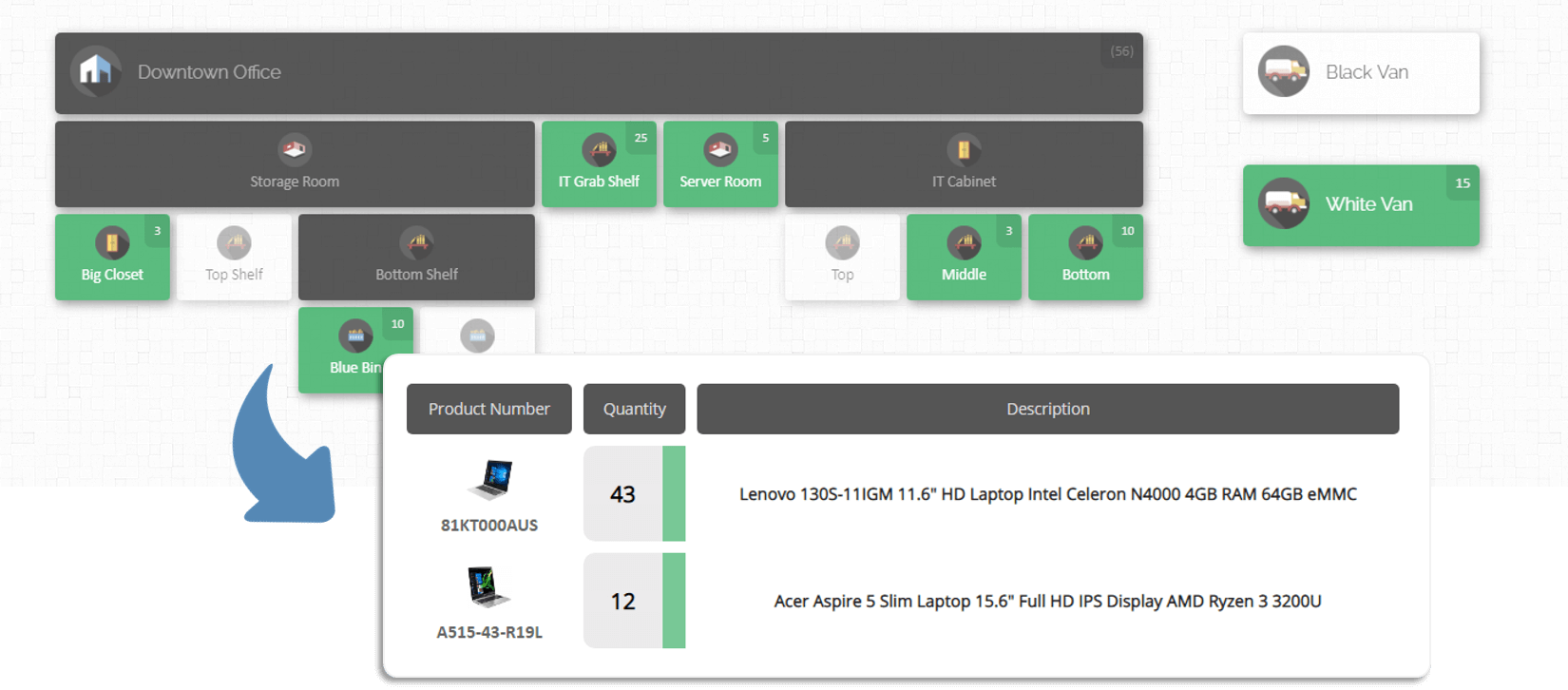Click the White Van truck icon

point(1284,203)
